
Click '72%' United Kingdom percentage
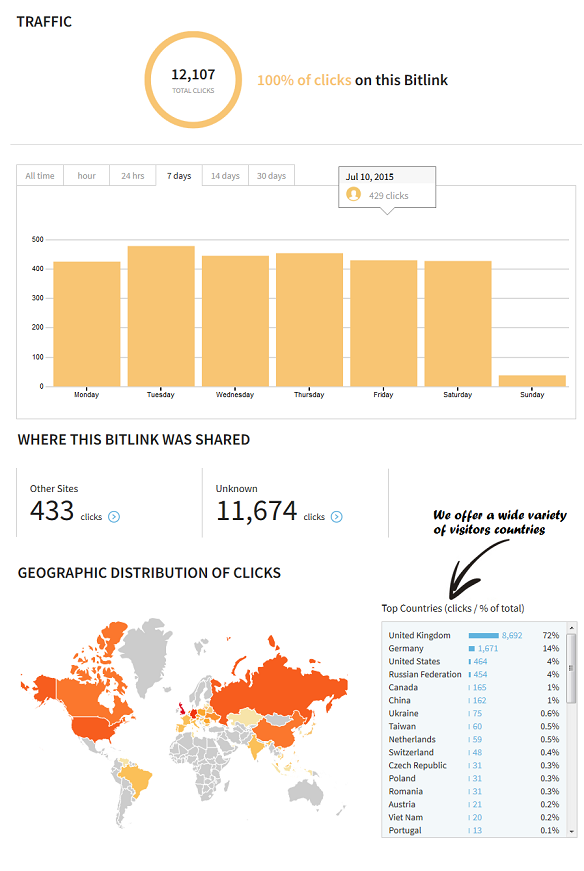(551, 635)
